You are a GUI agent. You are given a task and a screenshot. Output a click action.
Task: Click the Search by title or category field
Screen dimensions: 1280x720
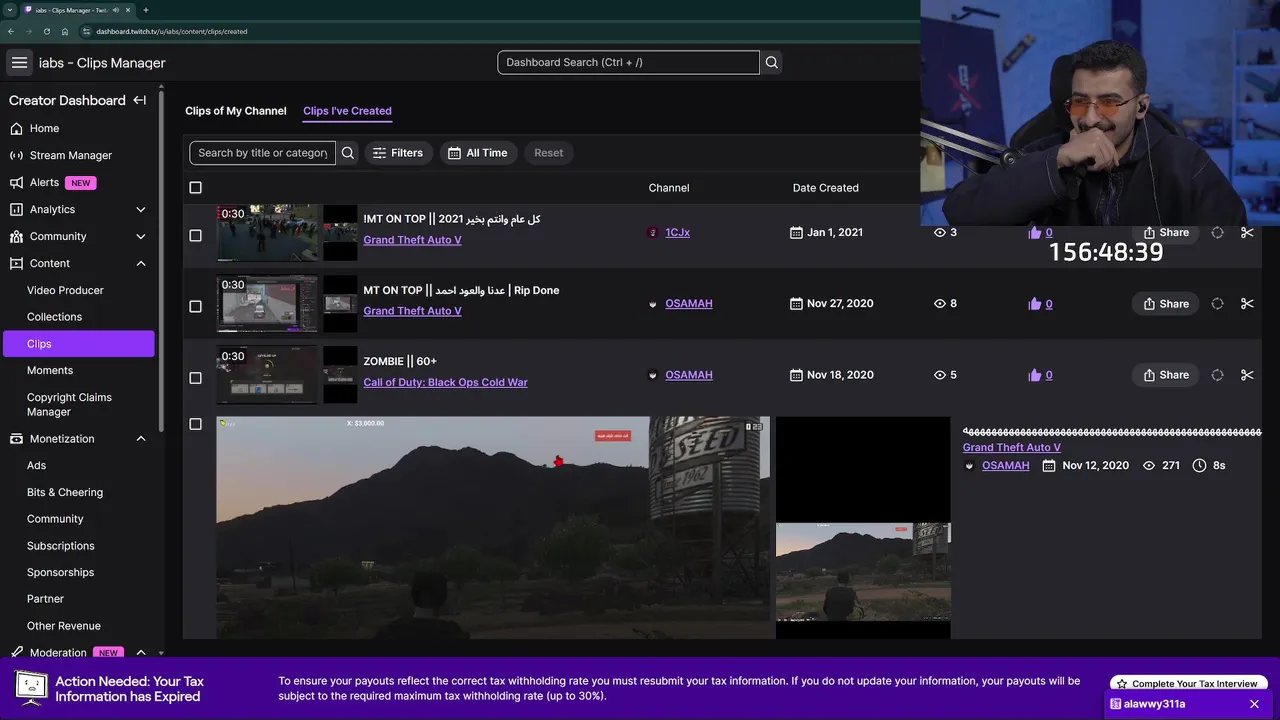click(263, 153)
